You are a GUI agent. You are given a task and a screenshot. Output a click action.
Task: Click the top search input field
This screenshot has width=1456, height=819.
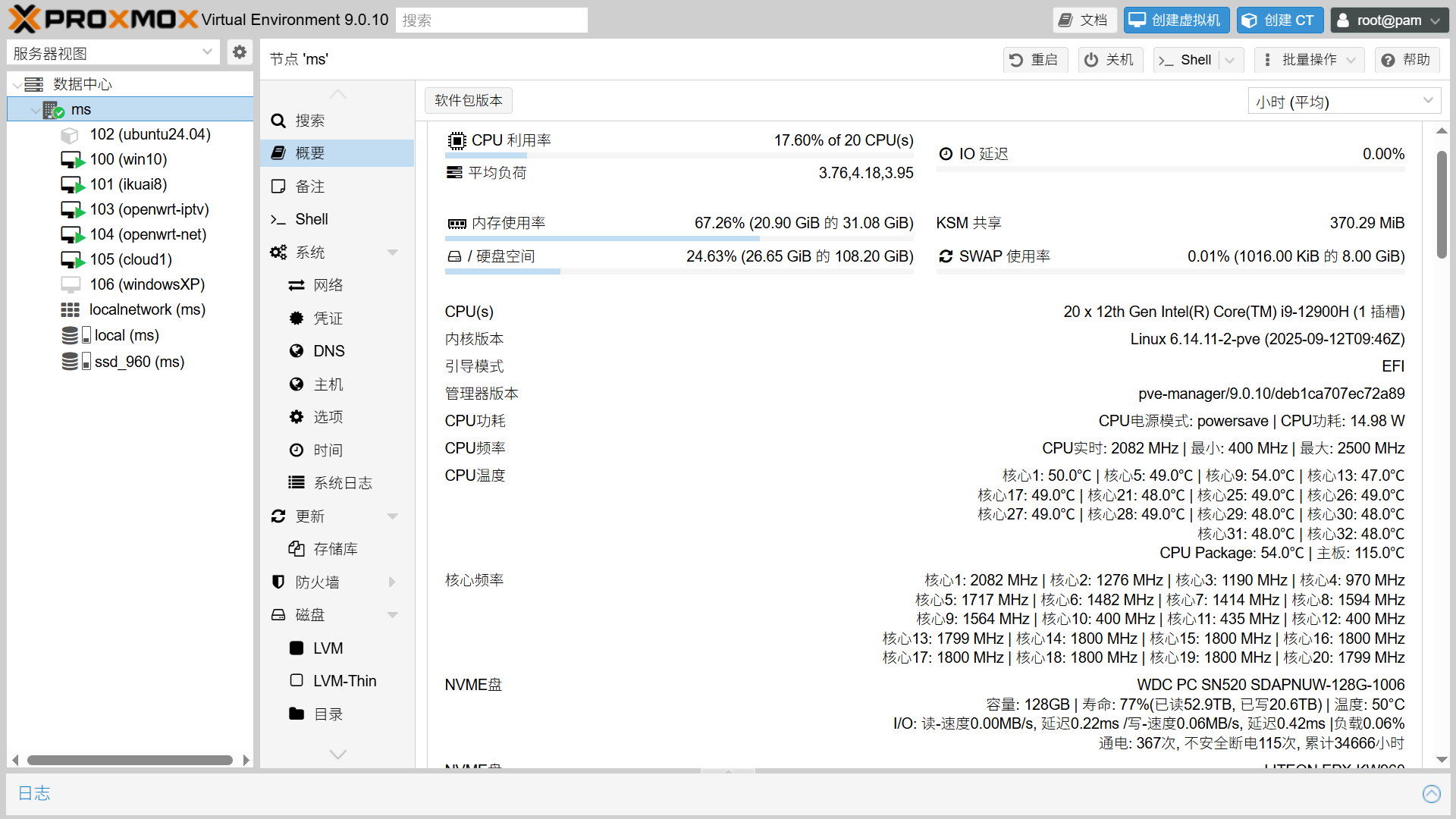[491, 20]
